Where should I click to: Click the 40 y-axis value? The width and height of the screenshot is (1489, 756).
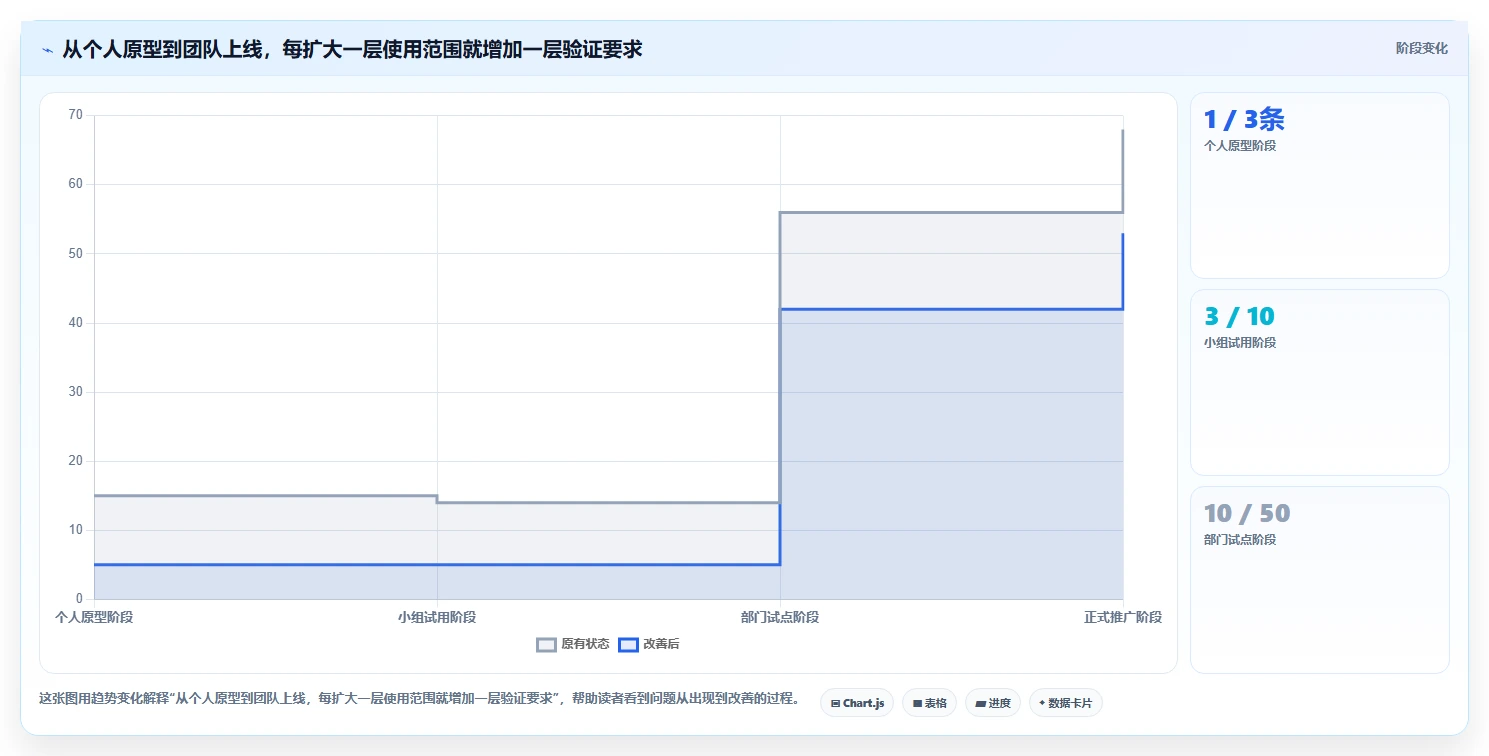coord(76,323)
